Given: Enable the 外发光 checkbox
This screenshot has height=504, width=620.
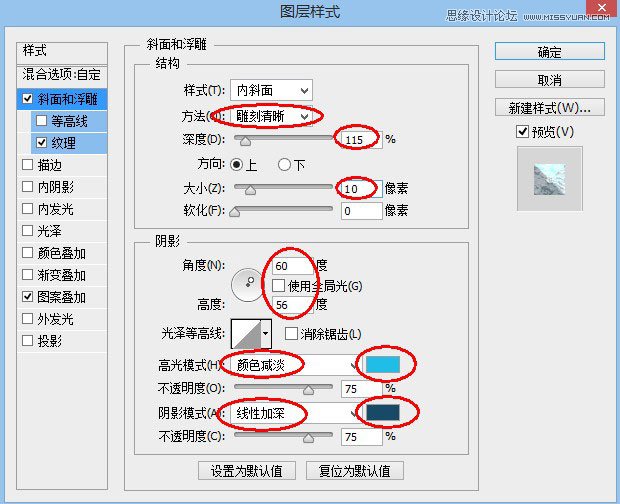Looking at the screenshot, I should coord(27,319).
